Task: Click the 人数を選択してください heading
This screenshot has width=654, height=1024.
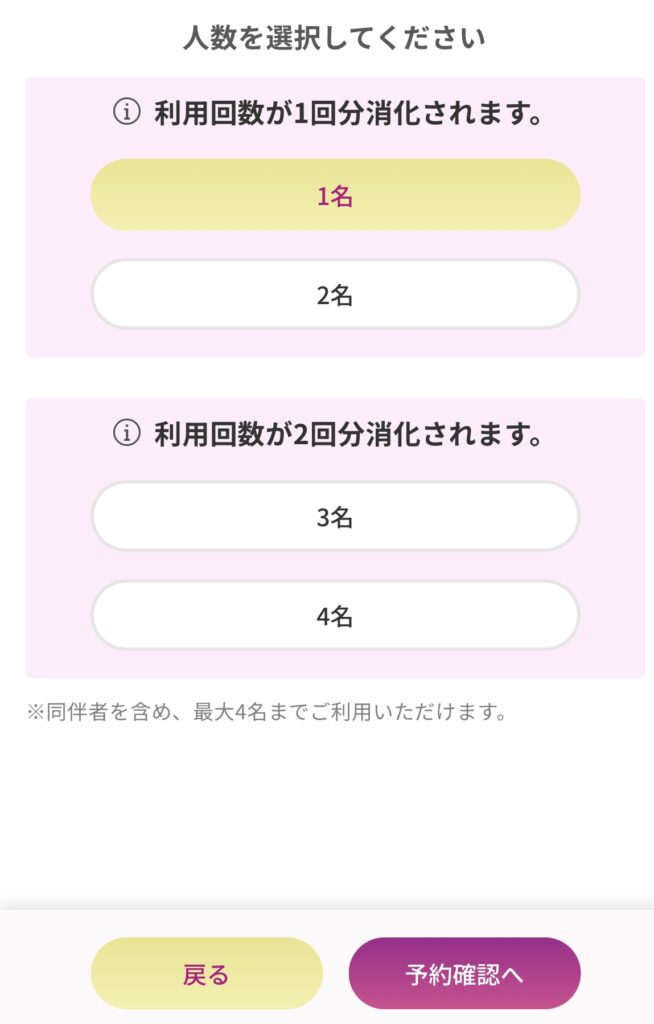Action: [x=334, y=39]
